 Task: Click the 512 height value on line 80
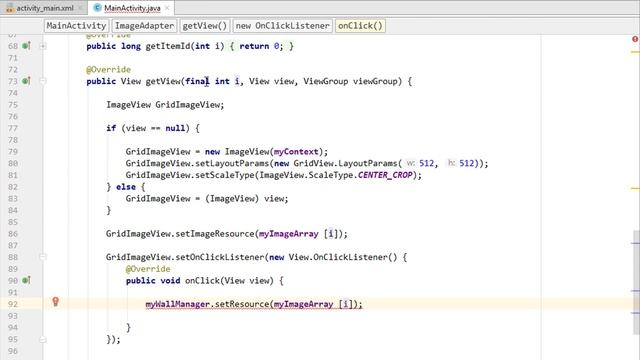467,163
